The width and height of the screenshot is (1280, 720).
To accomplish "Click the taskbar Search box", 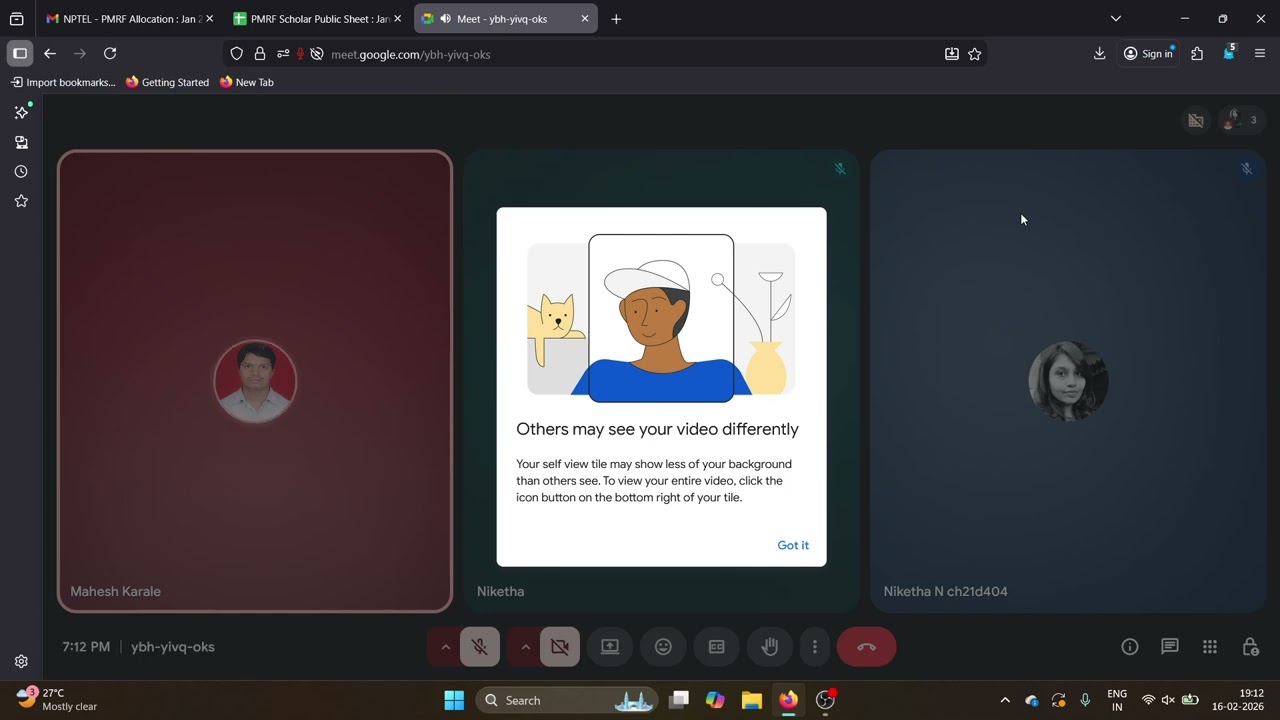I will pyautogui.click(x=566, y=700).
